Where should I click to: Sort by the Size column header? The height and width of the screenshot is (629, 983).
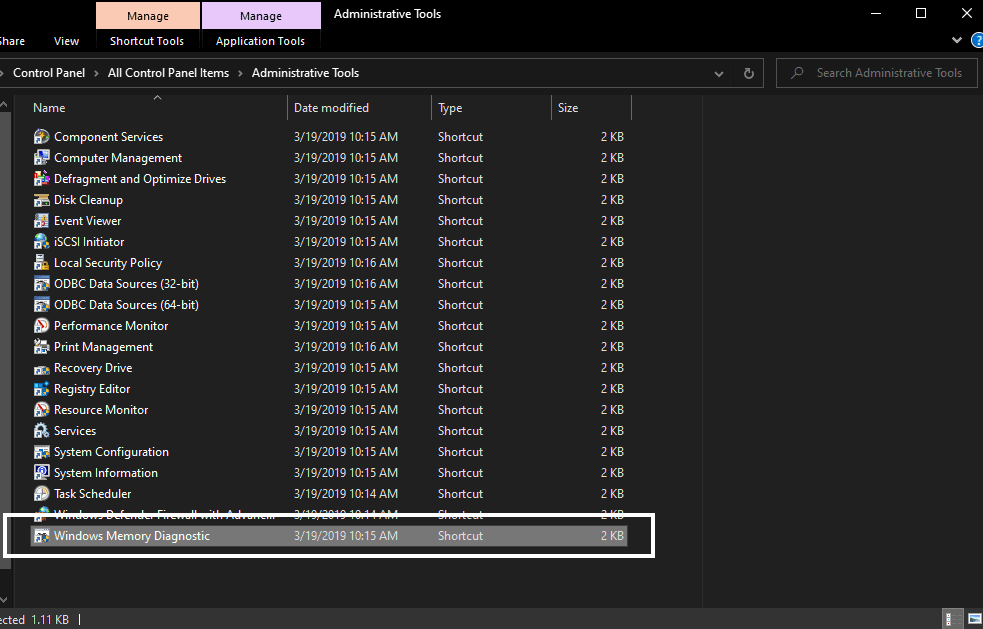click(x=591, y=108)
